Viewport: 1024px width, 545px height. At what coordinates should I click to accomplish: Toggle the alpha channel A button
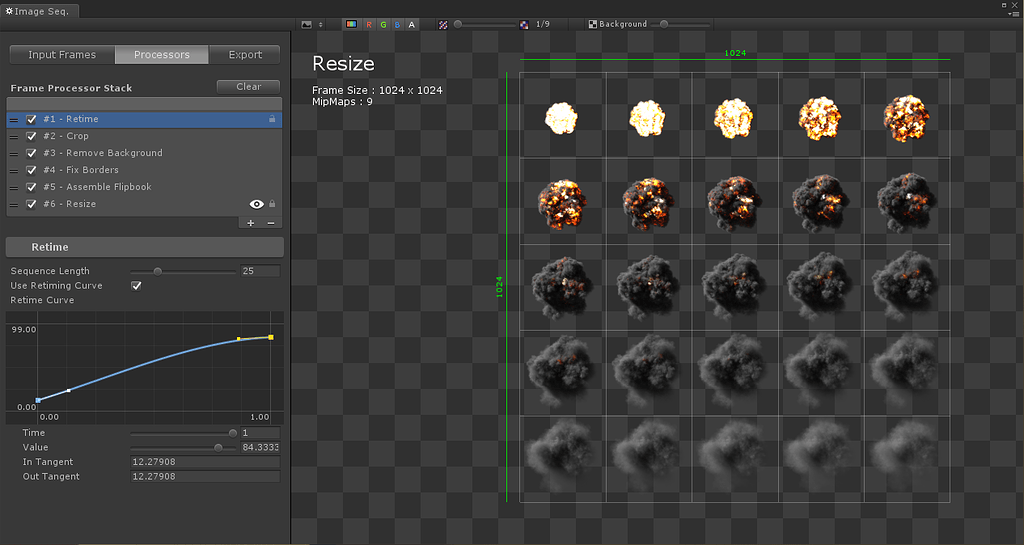click(411, 24)
